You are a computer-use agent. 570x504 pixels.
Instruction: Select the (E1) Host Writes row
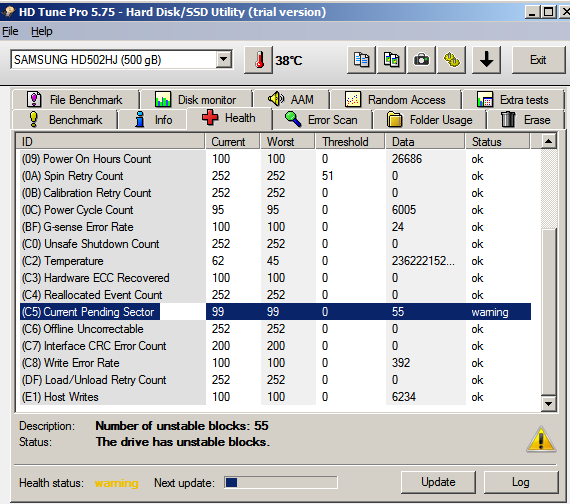(x=275, y=397)
